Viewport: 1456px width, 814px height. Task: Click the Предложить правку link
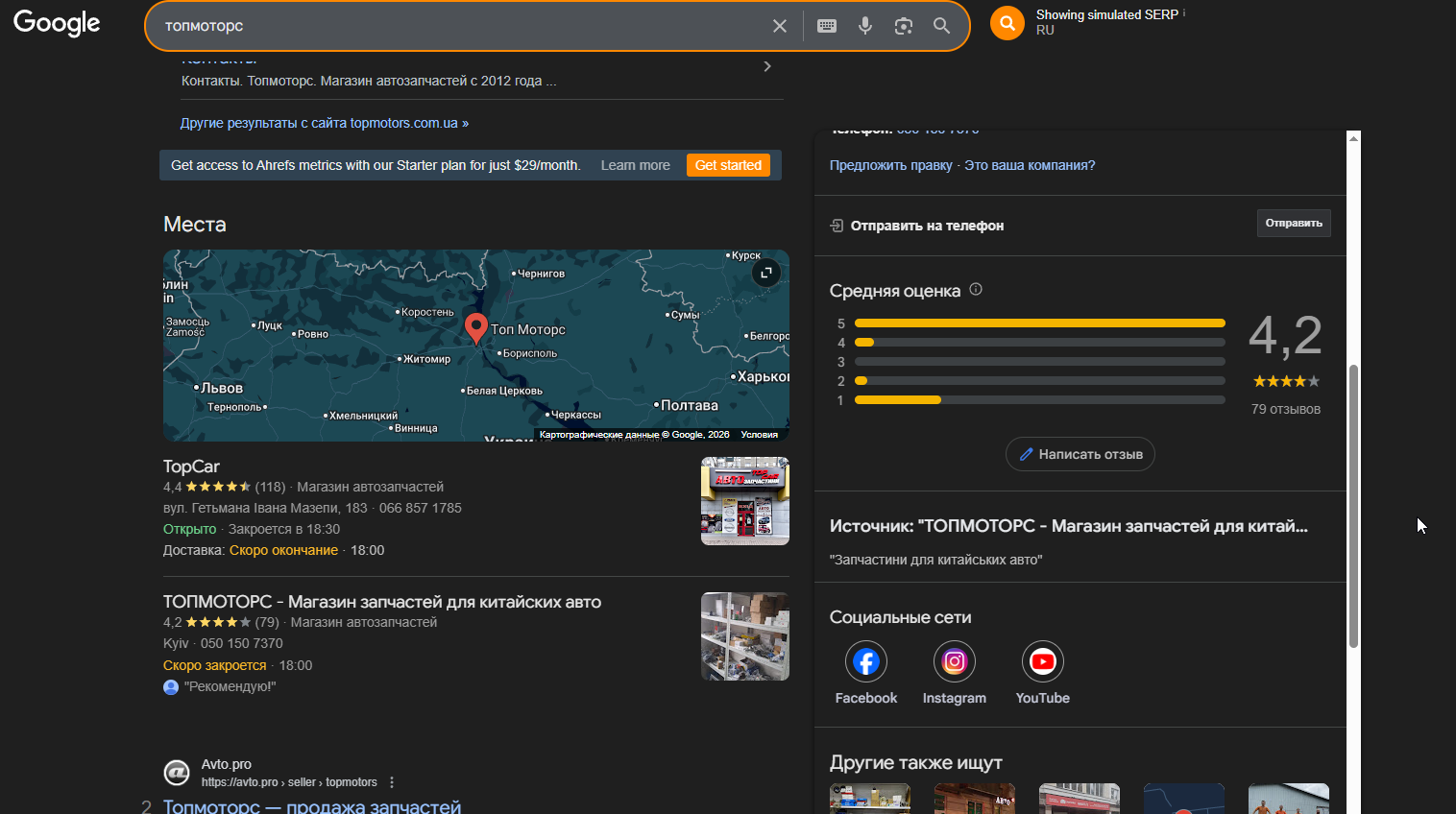[890, 165]
